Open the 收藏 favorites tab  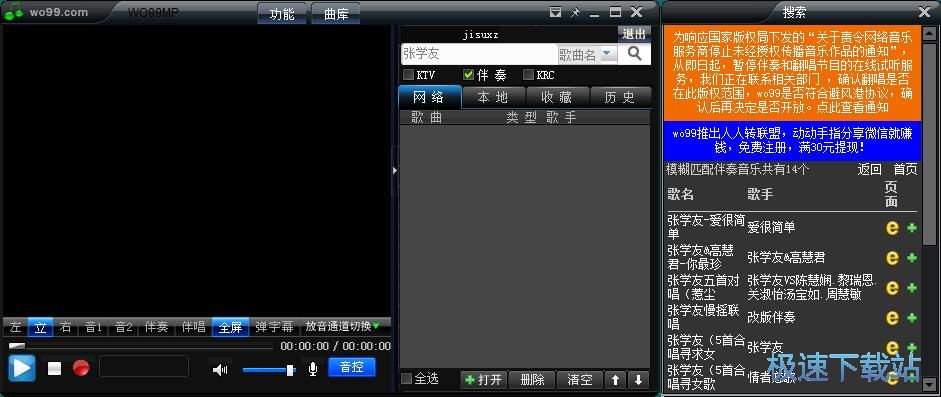pyautogui.click(x=557, y=97)
